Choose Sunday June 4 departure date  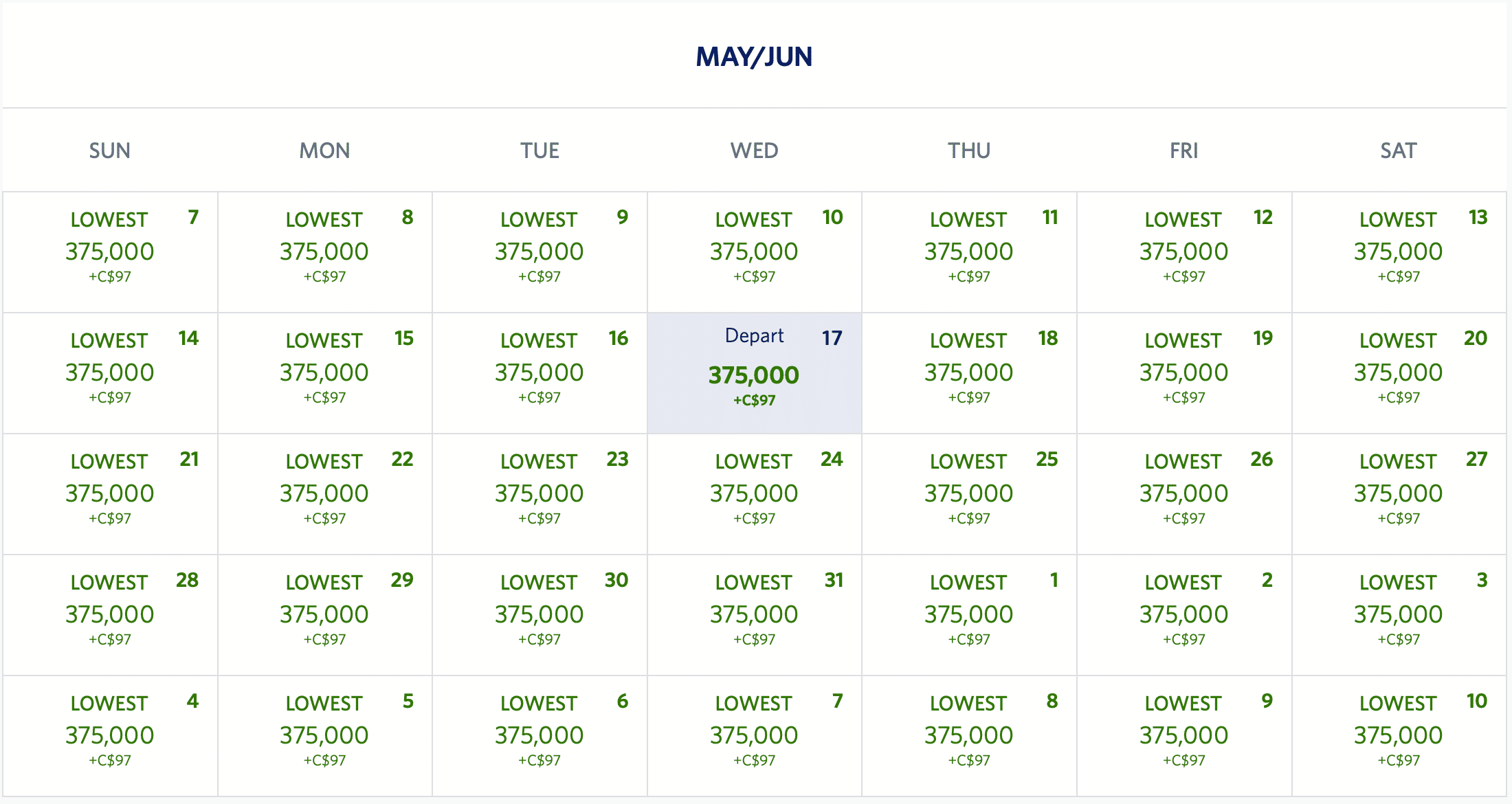point(110,735)
